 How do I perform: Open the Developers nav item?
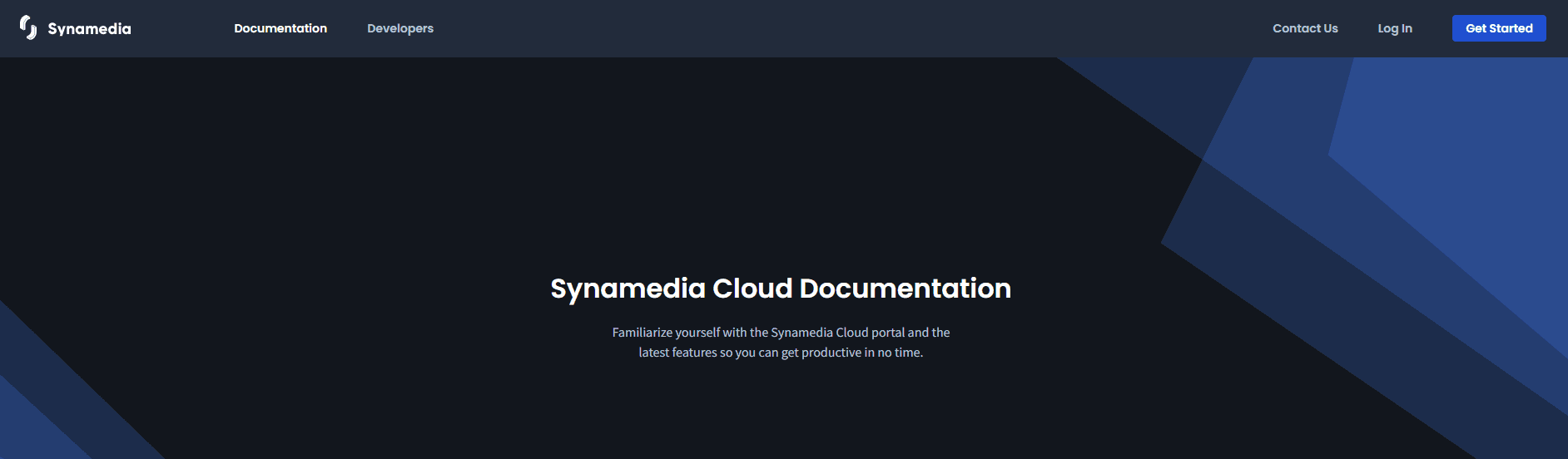click(400, 28)
